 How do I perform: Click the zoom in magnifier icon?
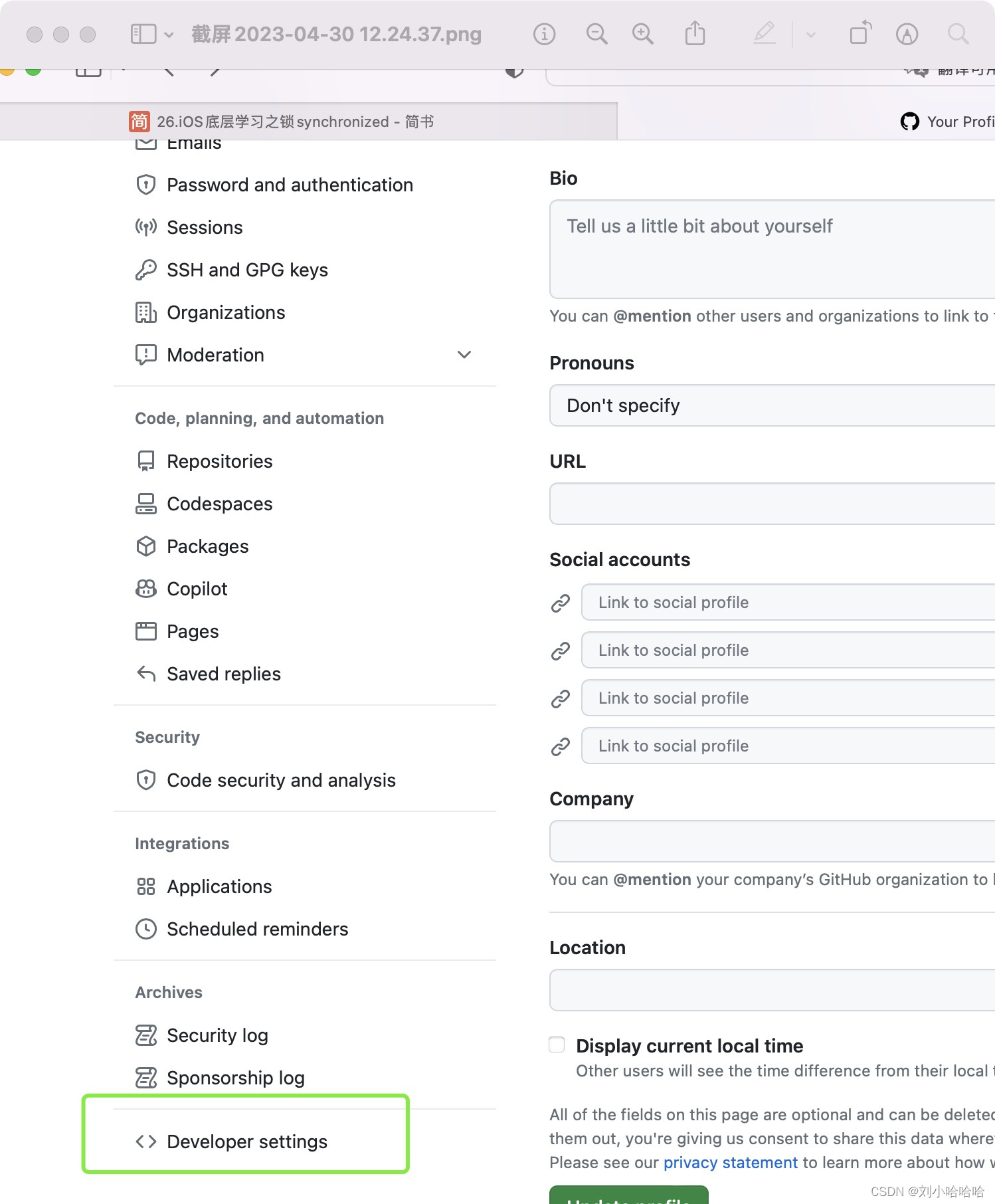pyautogui.click(x=642, y=33)
